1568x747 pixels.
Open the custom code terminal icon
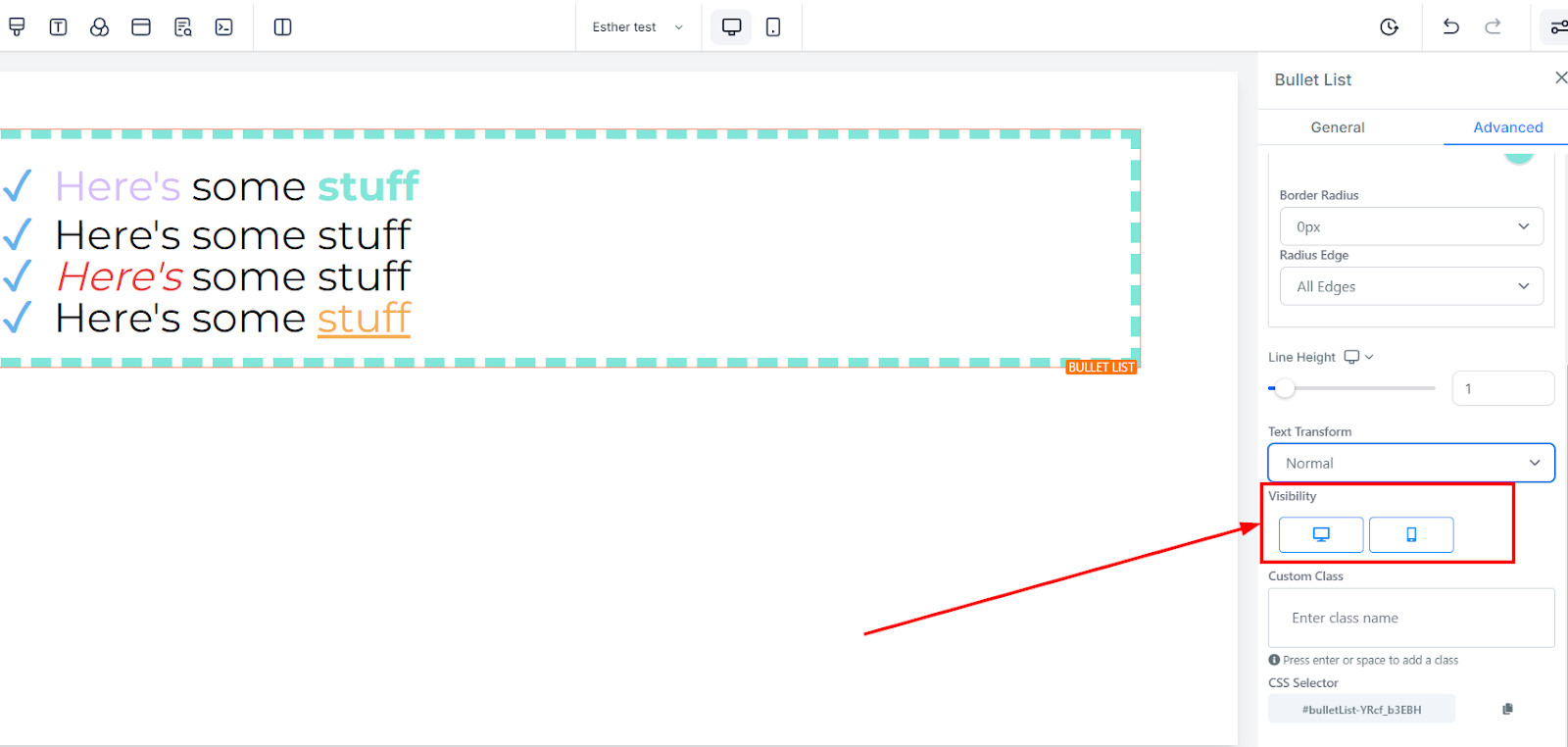click(224, 27)
